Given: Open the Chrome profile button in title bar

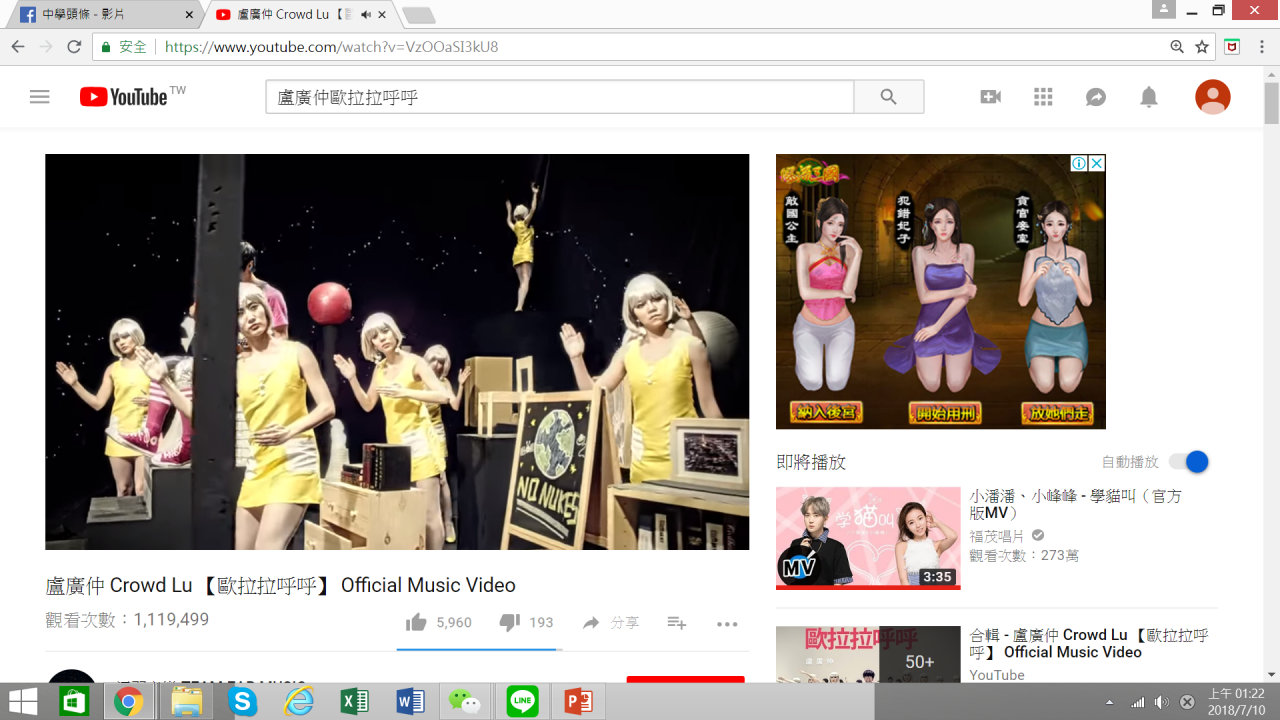Looking at the screenshot, I should coord(1163,9).
